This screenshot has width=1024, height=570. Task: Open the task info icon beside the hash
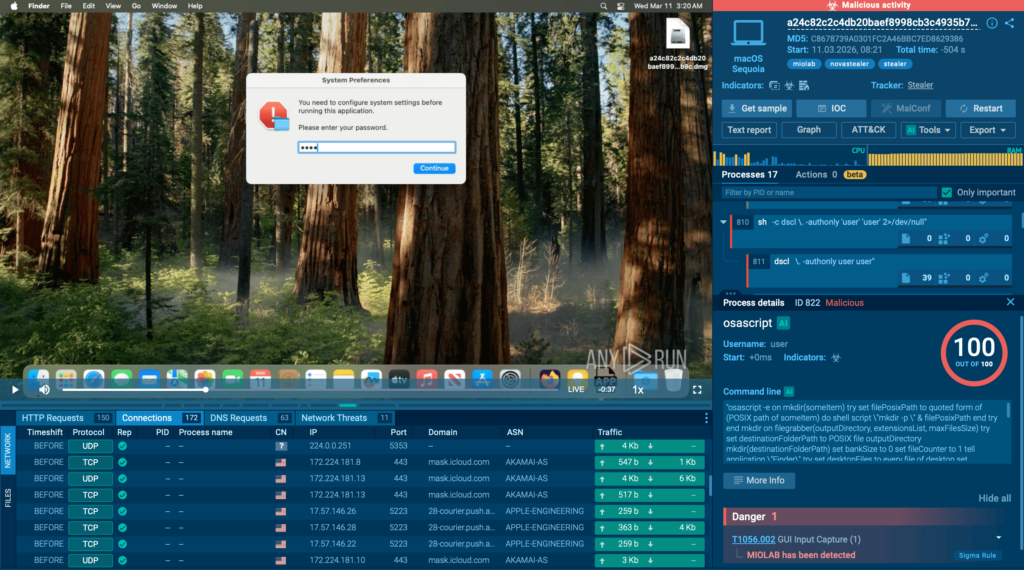(991, 23)
